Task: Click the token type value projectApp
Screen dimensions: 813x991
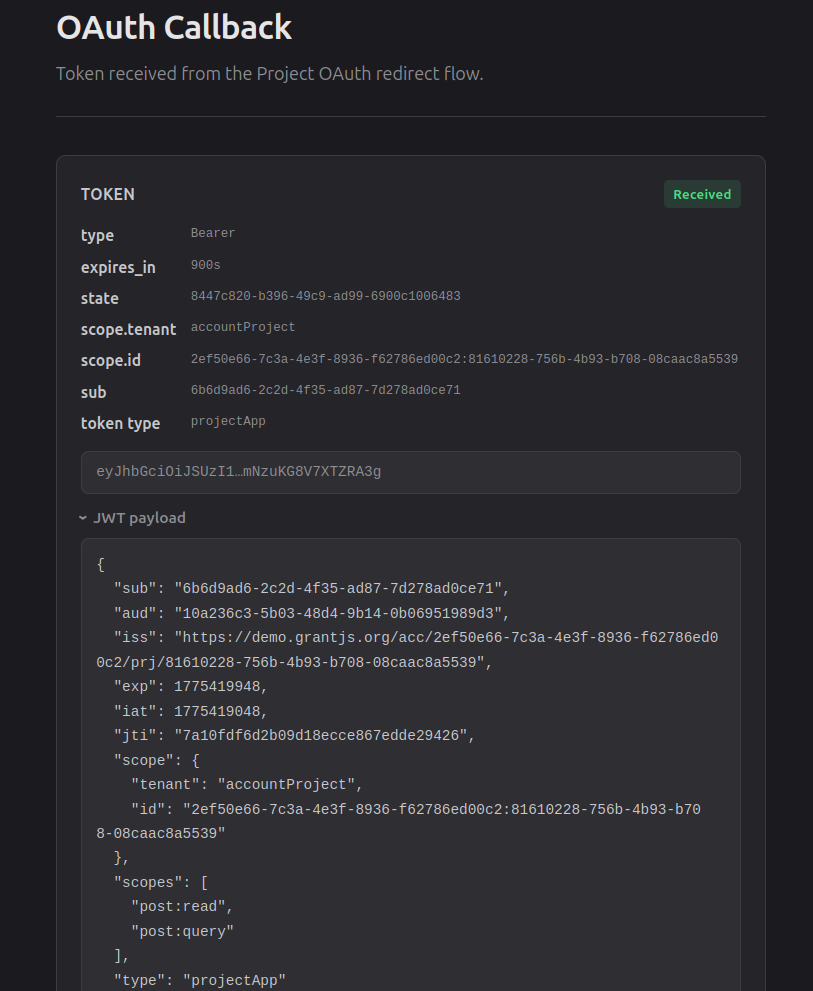Action: (x=228, y=421)
